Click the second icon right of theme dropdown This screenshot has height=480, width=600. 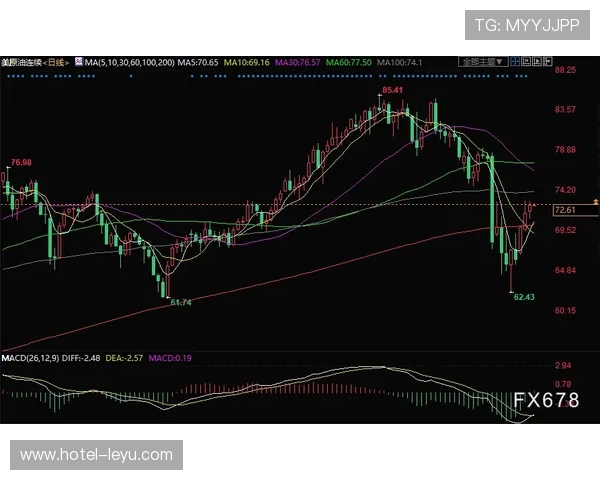524,62
